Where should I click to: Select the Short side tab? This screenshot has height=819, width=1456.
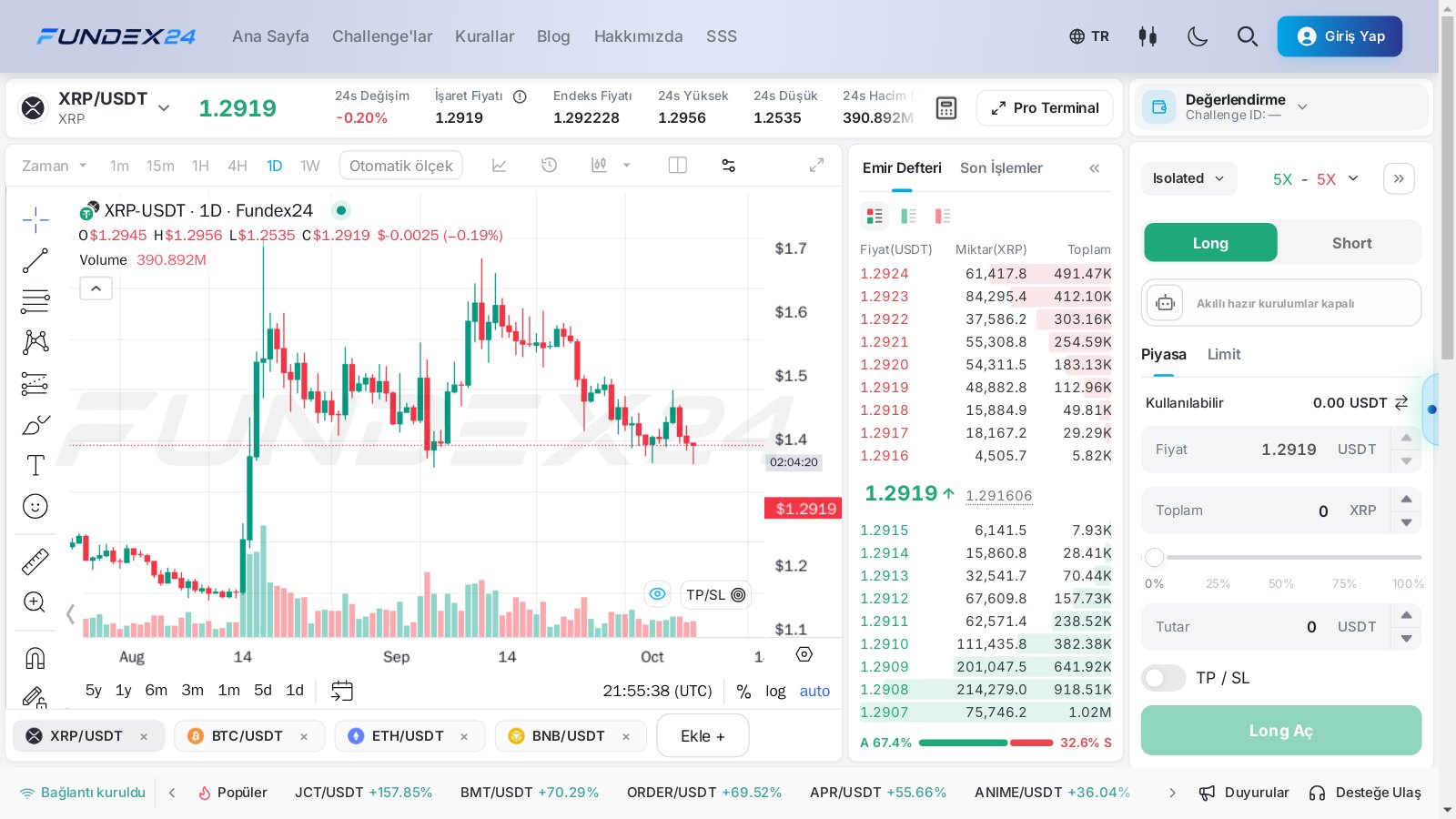(1351, 243)
